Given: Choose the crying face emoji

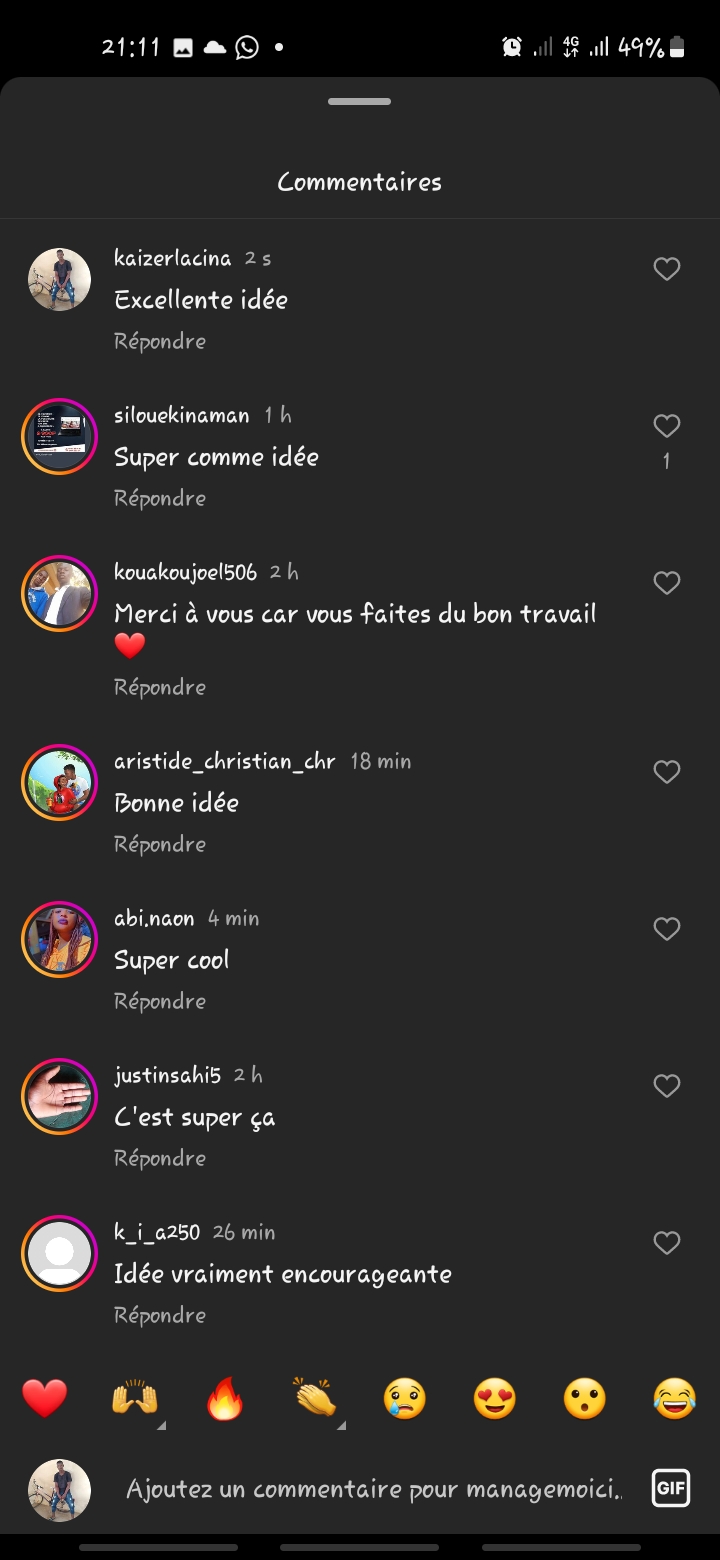Looking at the screenshot, I should 405,1398.
